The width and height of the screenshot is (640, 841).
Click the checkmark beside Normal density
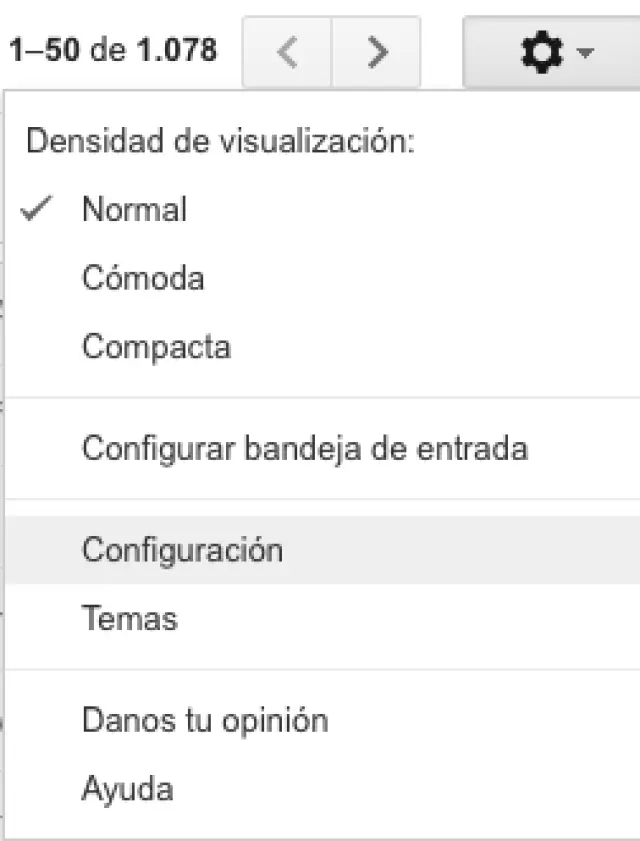point(38,209)
